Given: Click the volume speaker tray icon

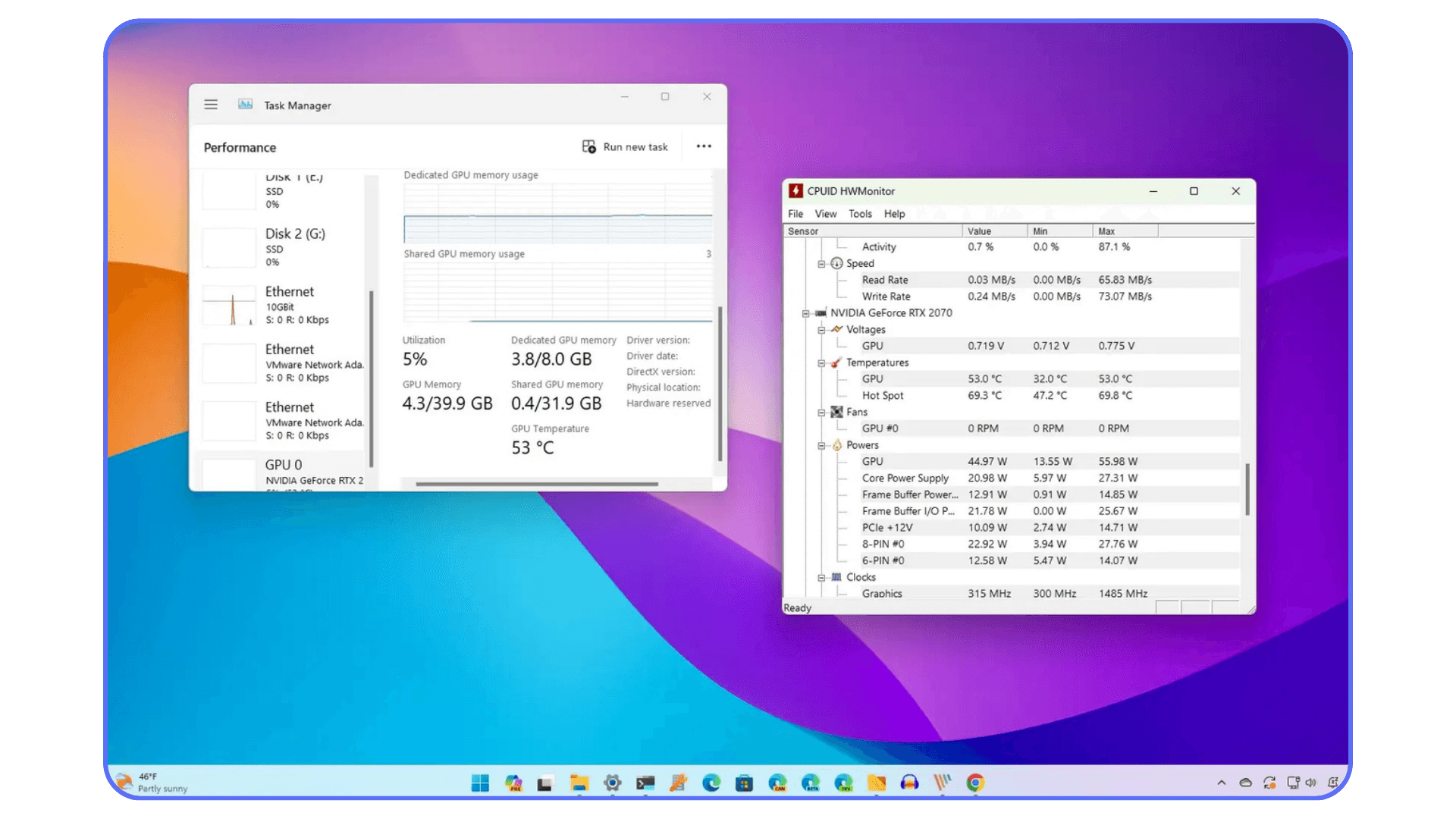Looking at the screenshot, I should (x=1311, y=783).
